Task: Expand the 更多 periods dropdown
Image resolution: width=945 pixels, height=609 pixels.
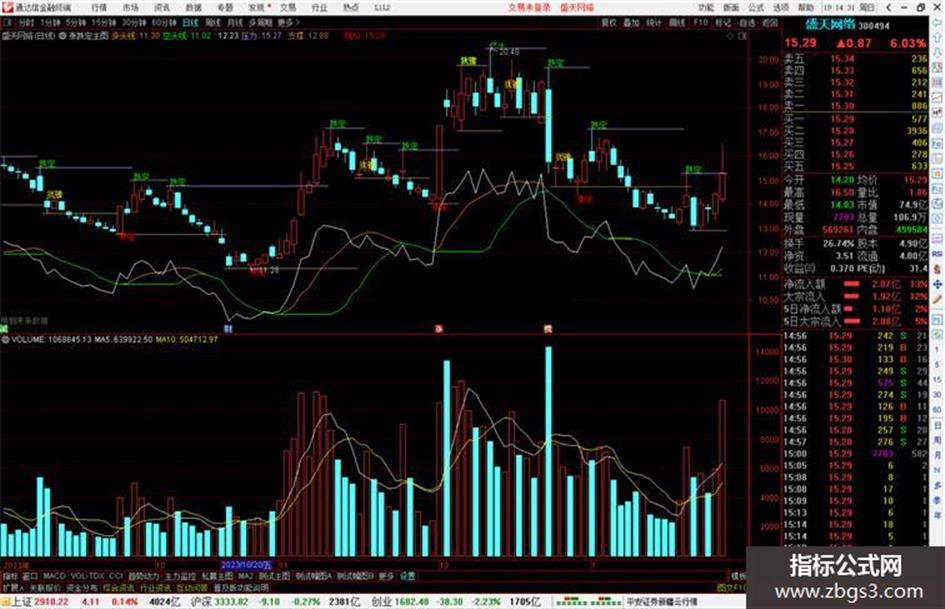Action: (x=289, y=22)
